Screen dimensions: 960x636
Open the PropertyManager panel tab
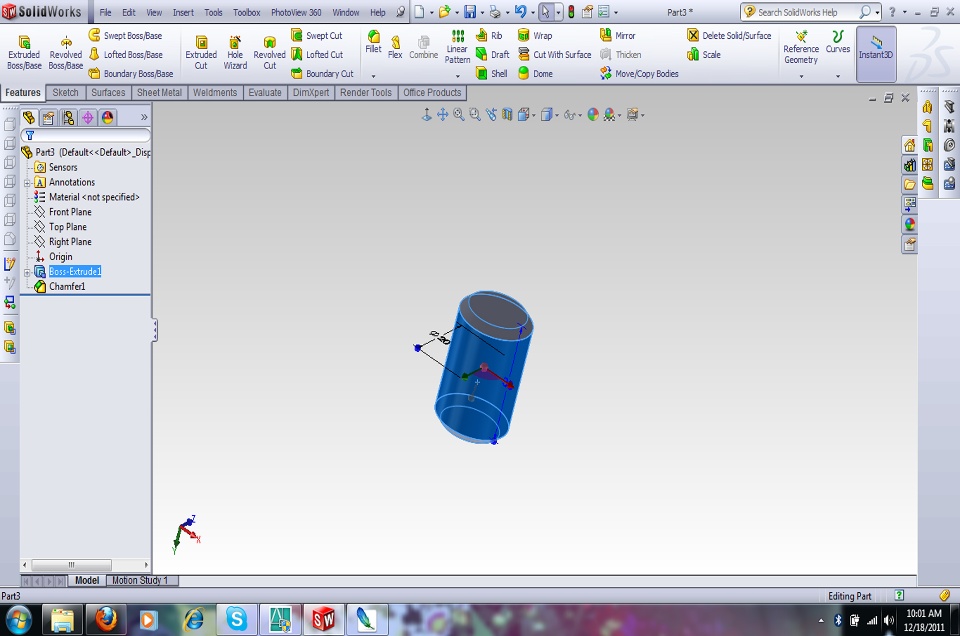48,117
